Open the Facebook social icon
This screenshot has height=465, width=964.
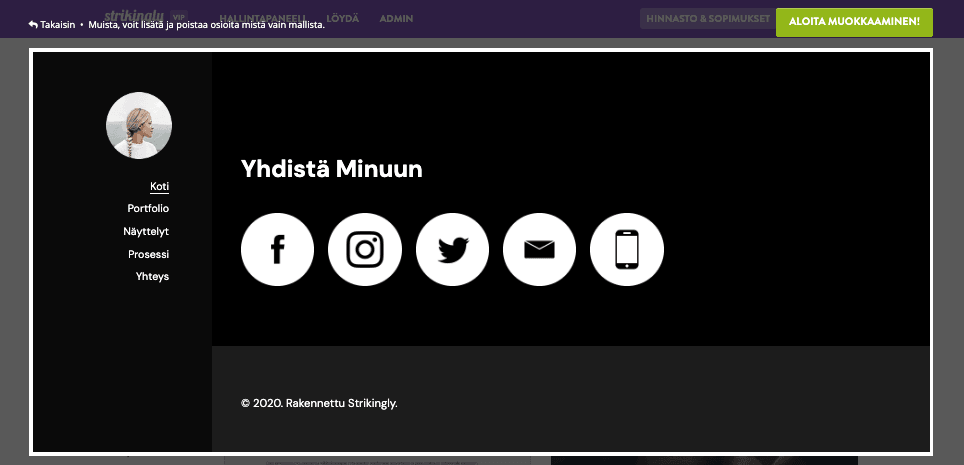click(x=277, y=250)
